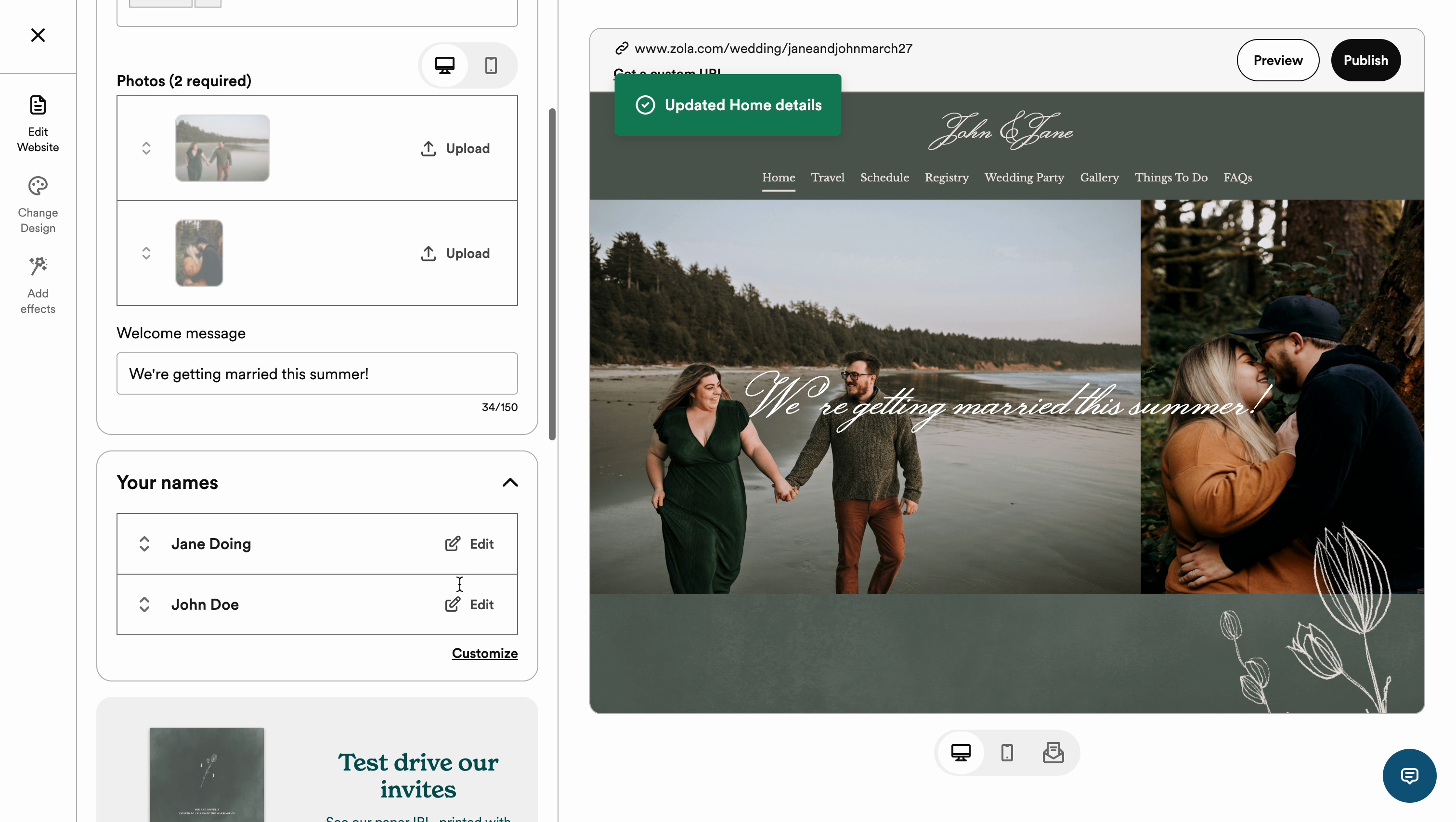Show the paper invitation preview mode
The height and width of the screenshot is (822, 1456).
pyautogui.click(x=1053, y=753)
